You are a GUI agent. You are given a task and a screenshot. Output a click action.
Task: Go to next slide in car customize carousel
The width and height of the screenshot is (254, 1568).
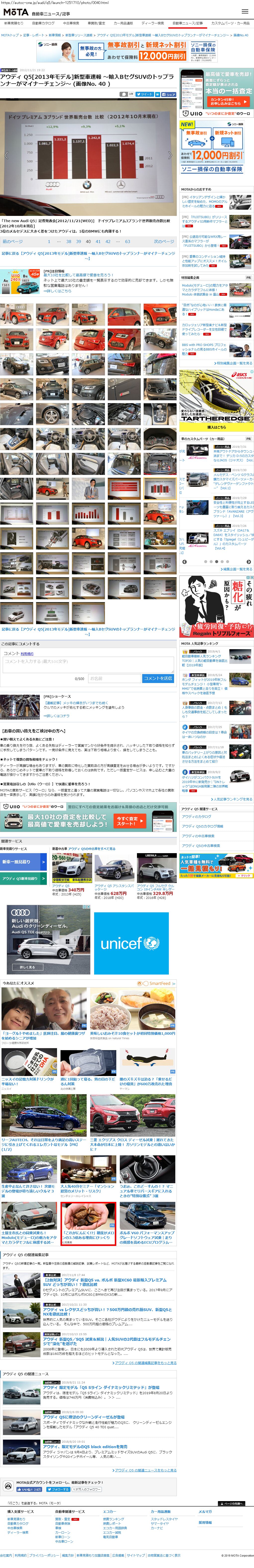[248, 562]
